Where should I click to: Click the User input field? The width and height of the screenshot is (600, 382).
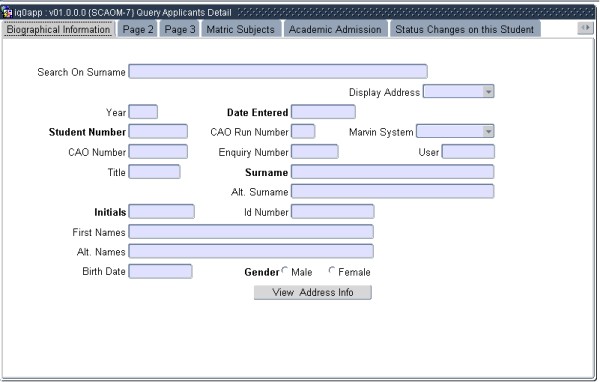[468, 152]
